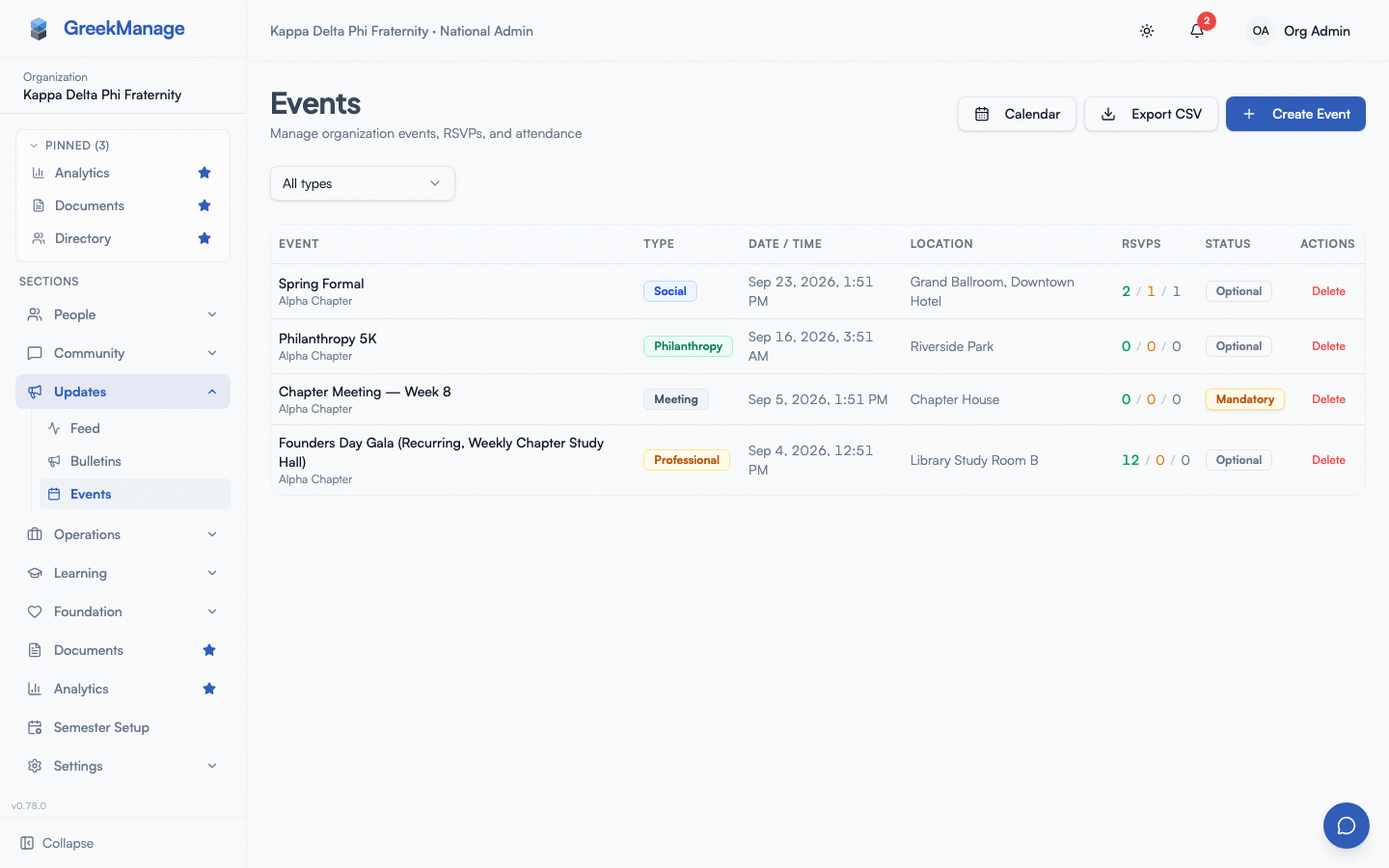
Task: Collapse the Updates section
Action: (123, 392)
